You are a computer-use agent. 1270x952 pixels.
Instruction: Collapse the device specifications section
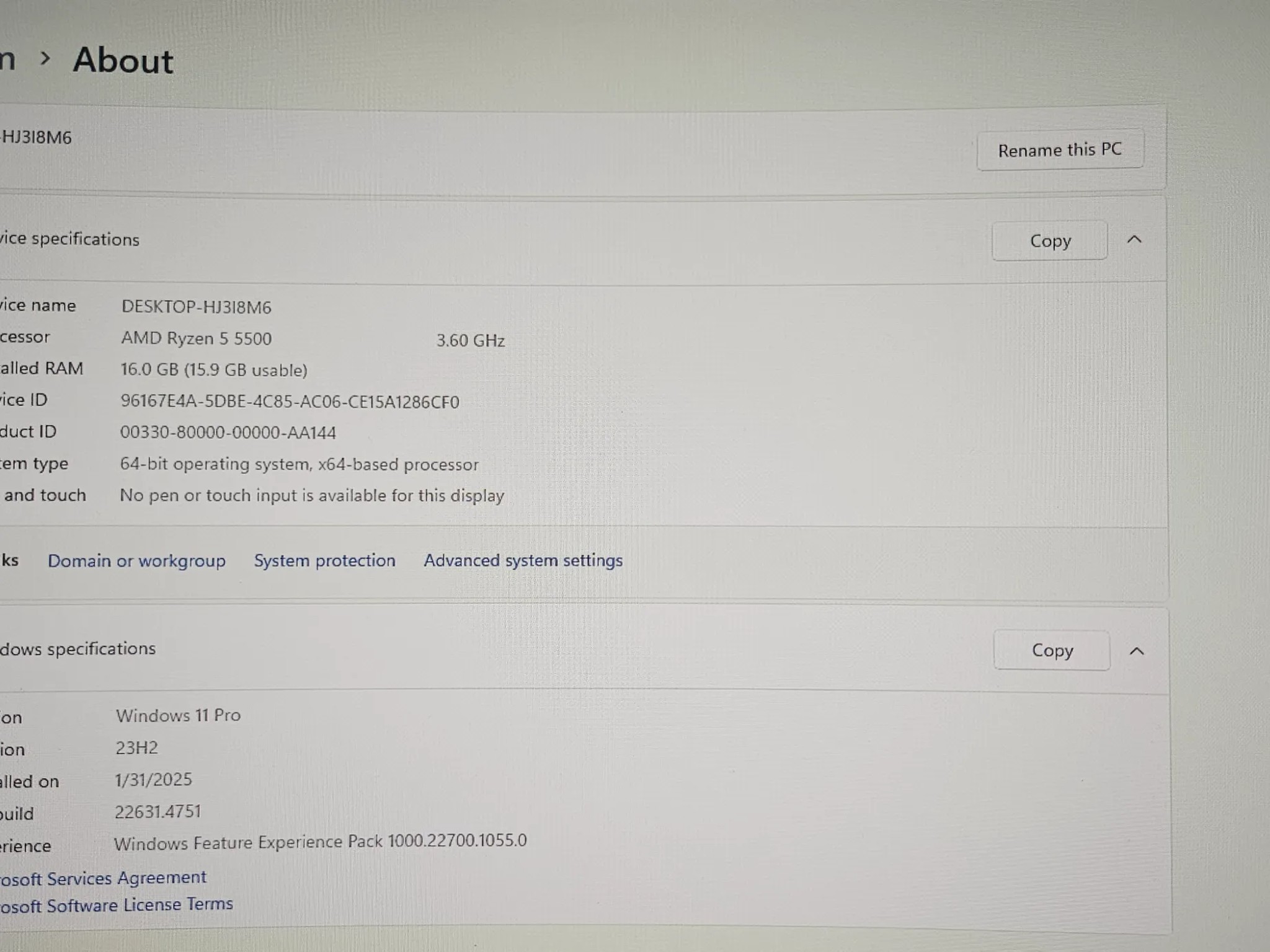coord(1134,239)
